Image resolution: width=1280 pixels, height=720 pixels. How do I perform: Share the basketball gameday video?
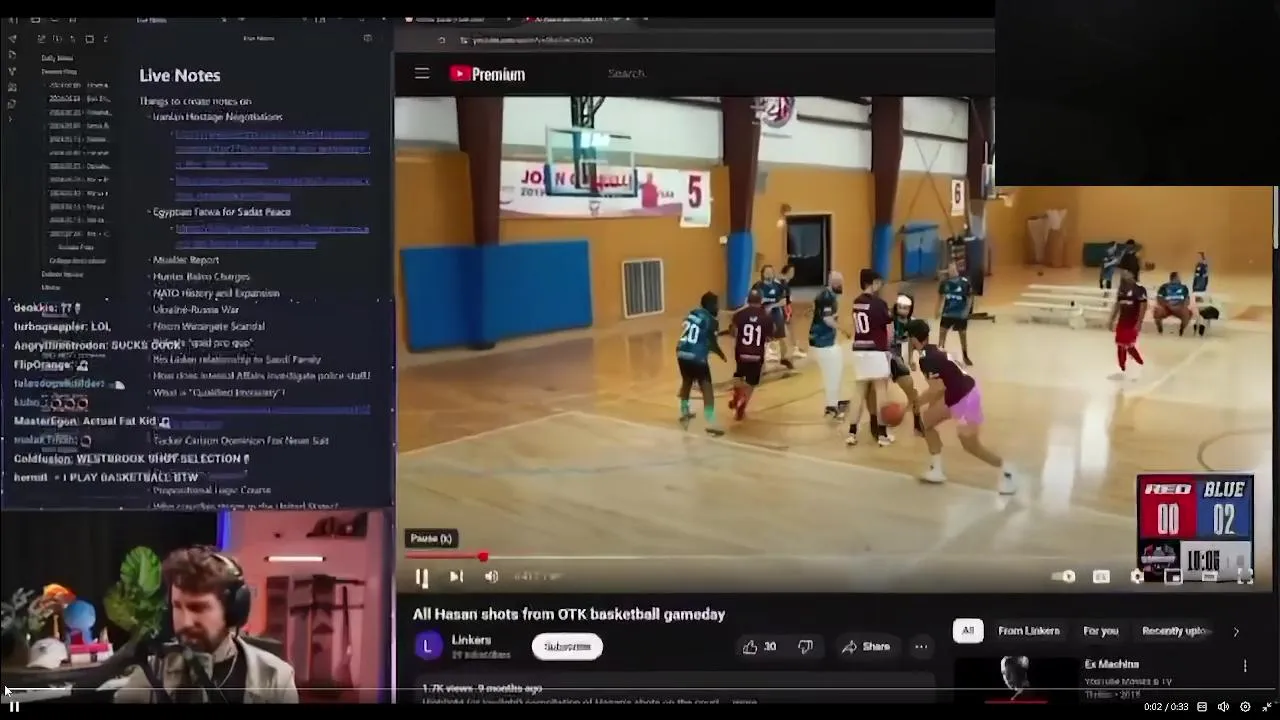coord(865,647)
